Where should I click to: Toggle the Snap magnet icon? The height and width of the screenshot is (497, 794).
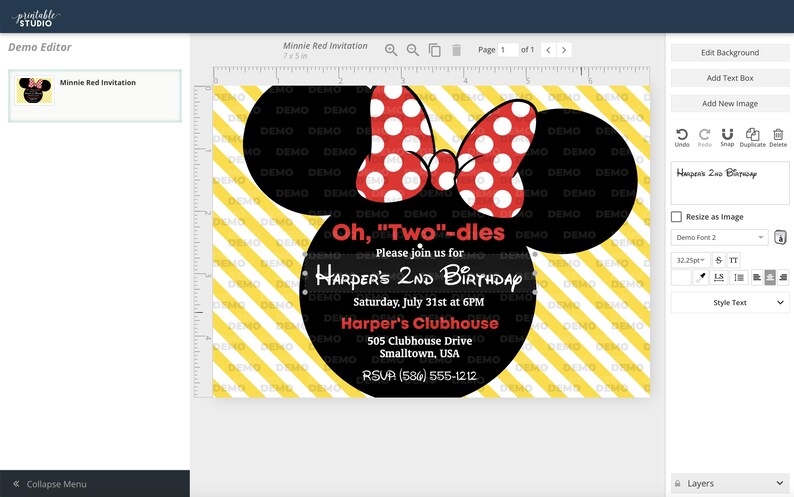point(727,137)
